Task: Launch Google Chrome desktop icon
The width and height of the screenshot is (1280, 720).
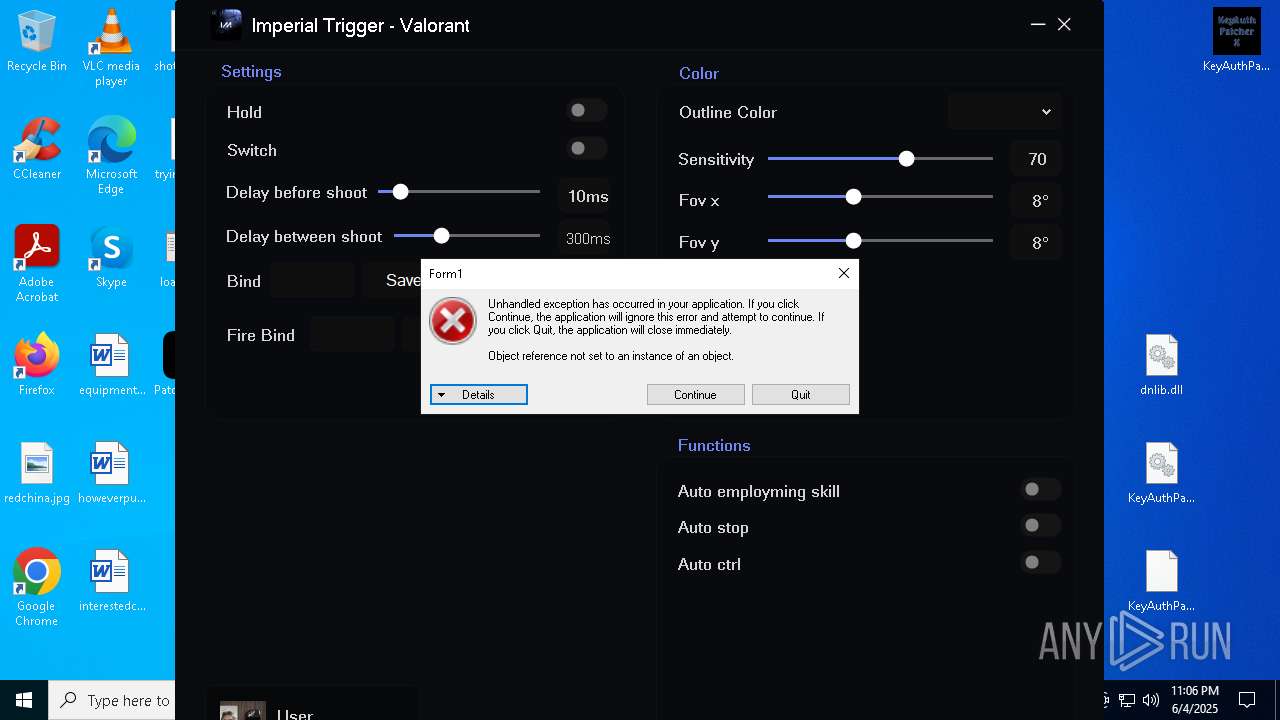Action: 37,588
